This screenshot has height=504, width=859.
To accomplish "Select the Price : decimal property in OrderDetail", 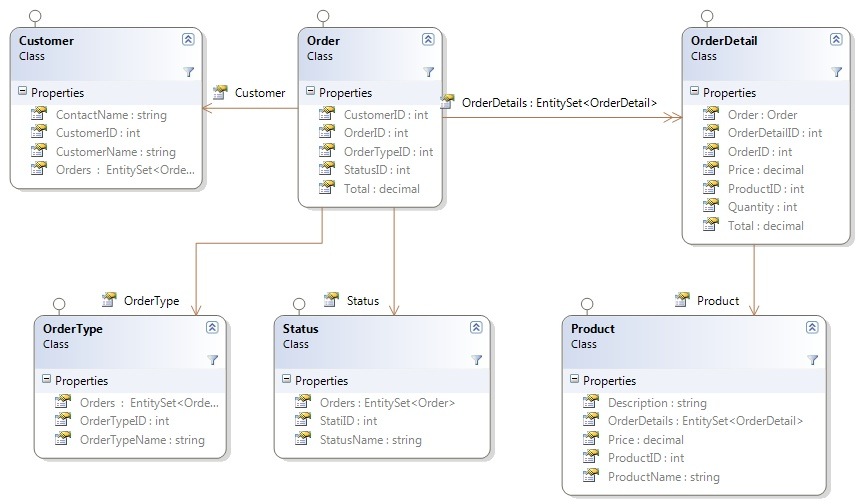I will tap(766, 170).
